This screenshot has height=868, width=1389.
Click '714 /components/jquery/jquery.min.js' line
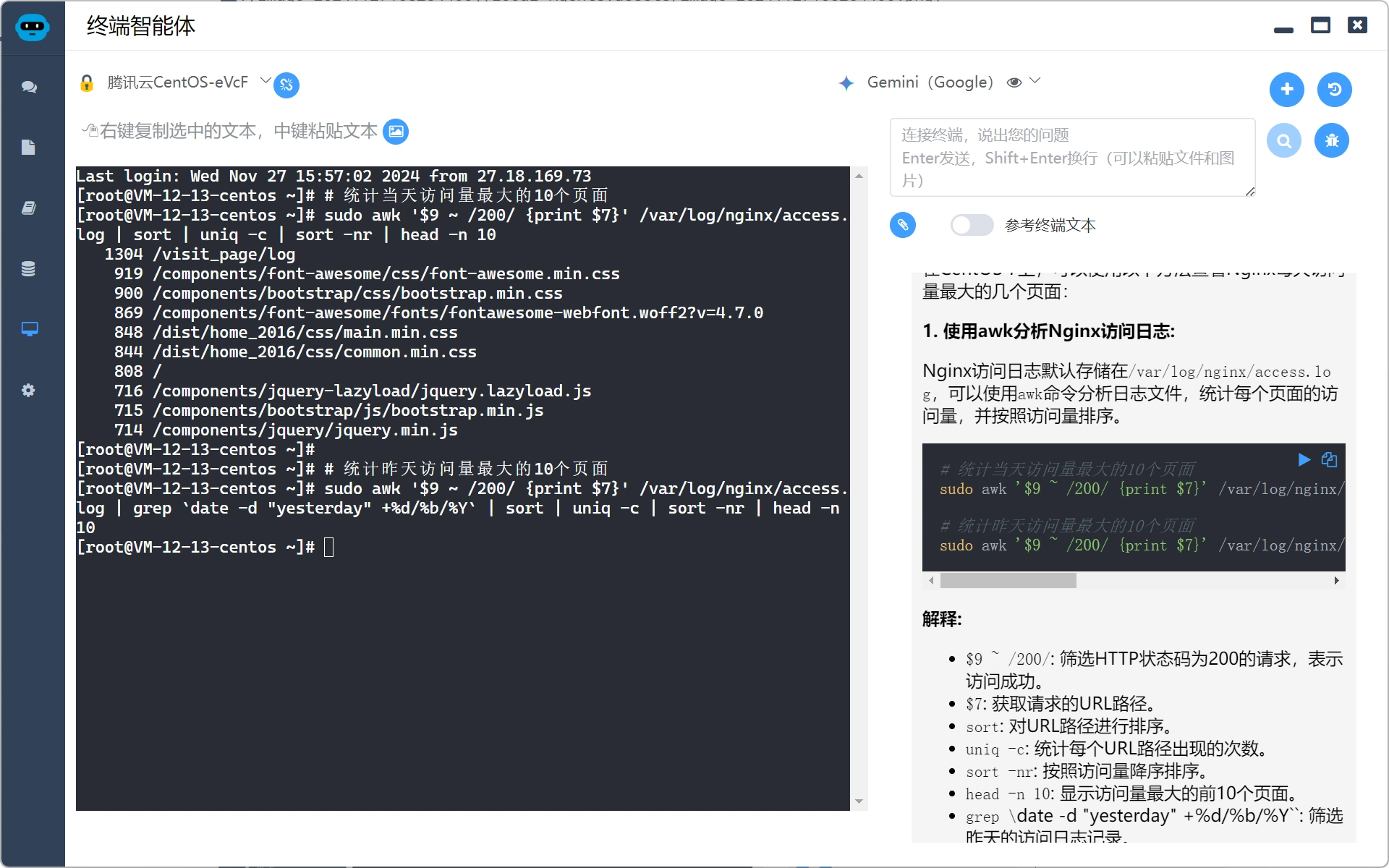tap(286, 430)
